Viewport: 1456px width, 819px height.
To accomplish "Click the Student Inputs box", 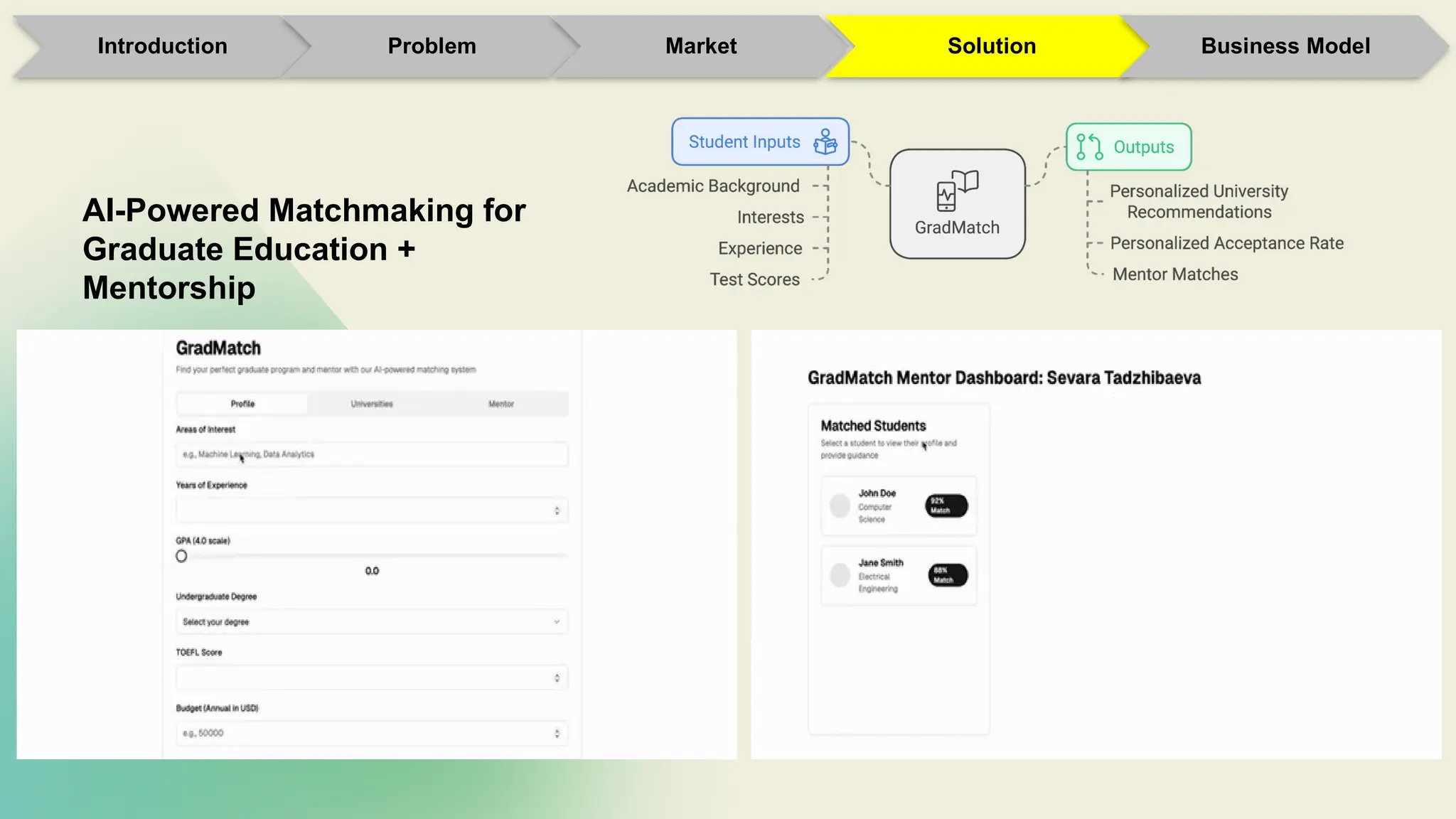I will point(760,141).
